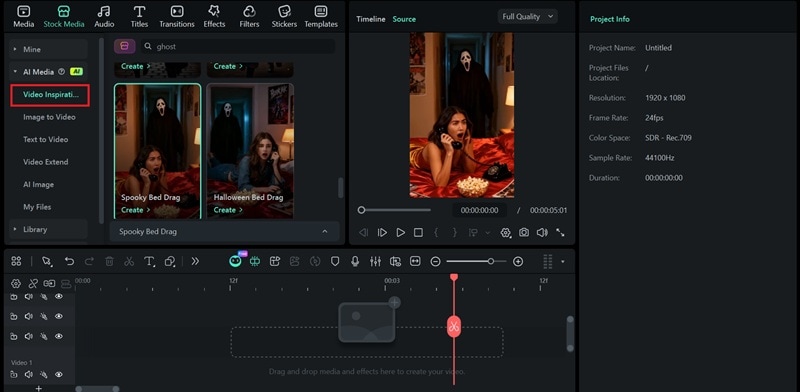The image size is (800, 392).
Task: Open the Stickers tab
Action: tap(284, 17)
